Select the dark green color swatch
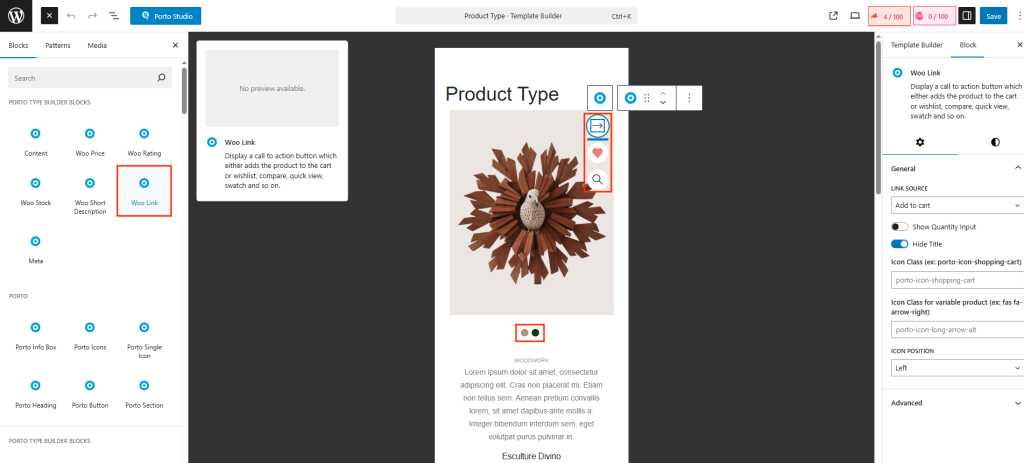The image size is (1024, 463). [536, 332]
